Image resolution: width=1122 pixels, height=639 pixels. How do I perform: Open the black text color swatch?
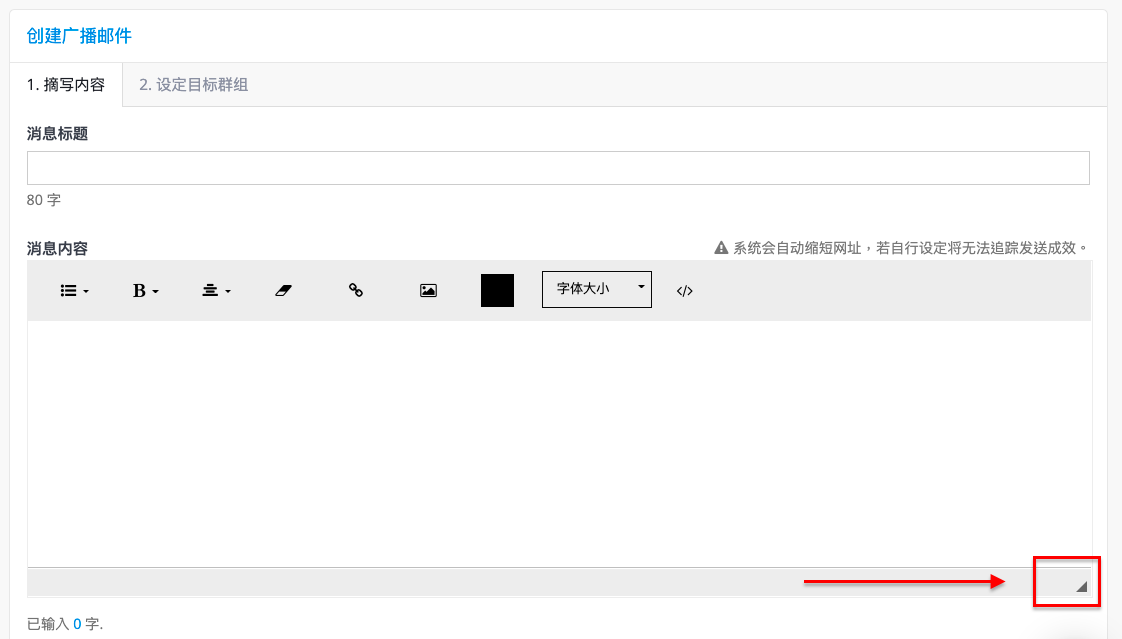point(497,291)
